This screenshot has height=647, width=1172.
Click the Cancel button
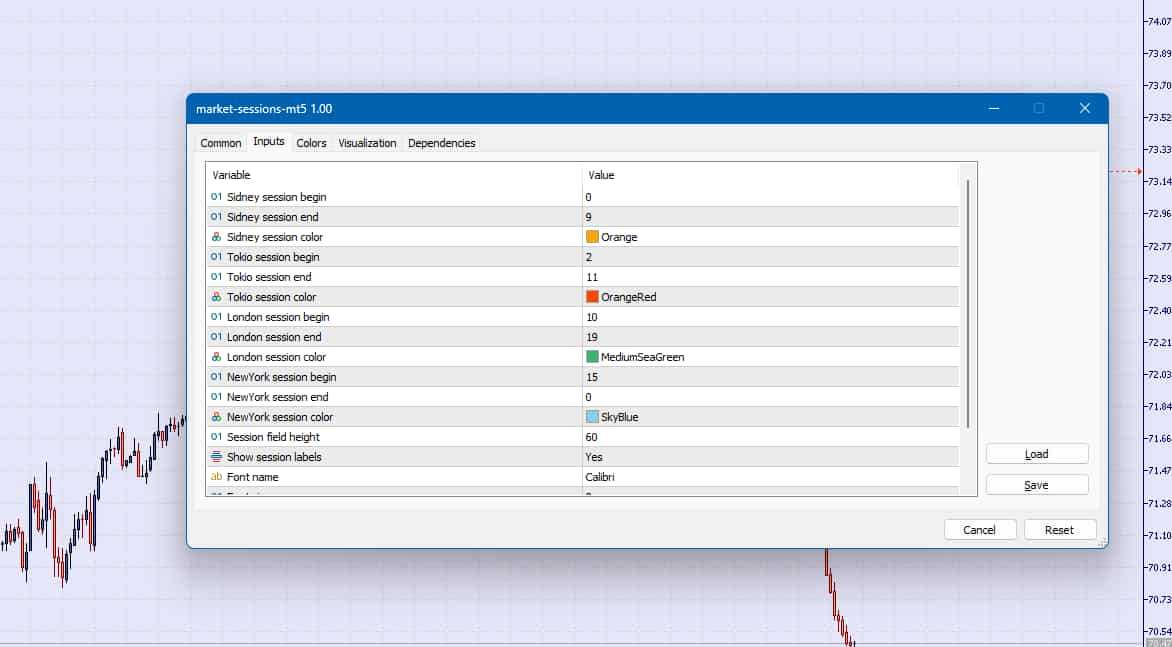point(980,530)
